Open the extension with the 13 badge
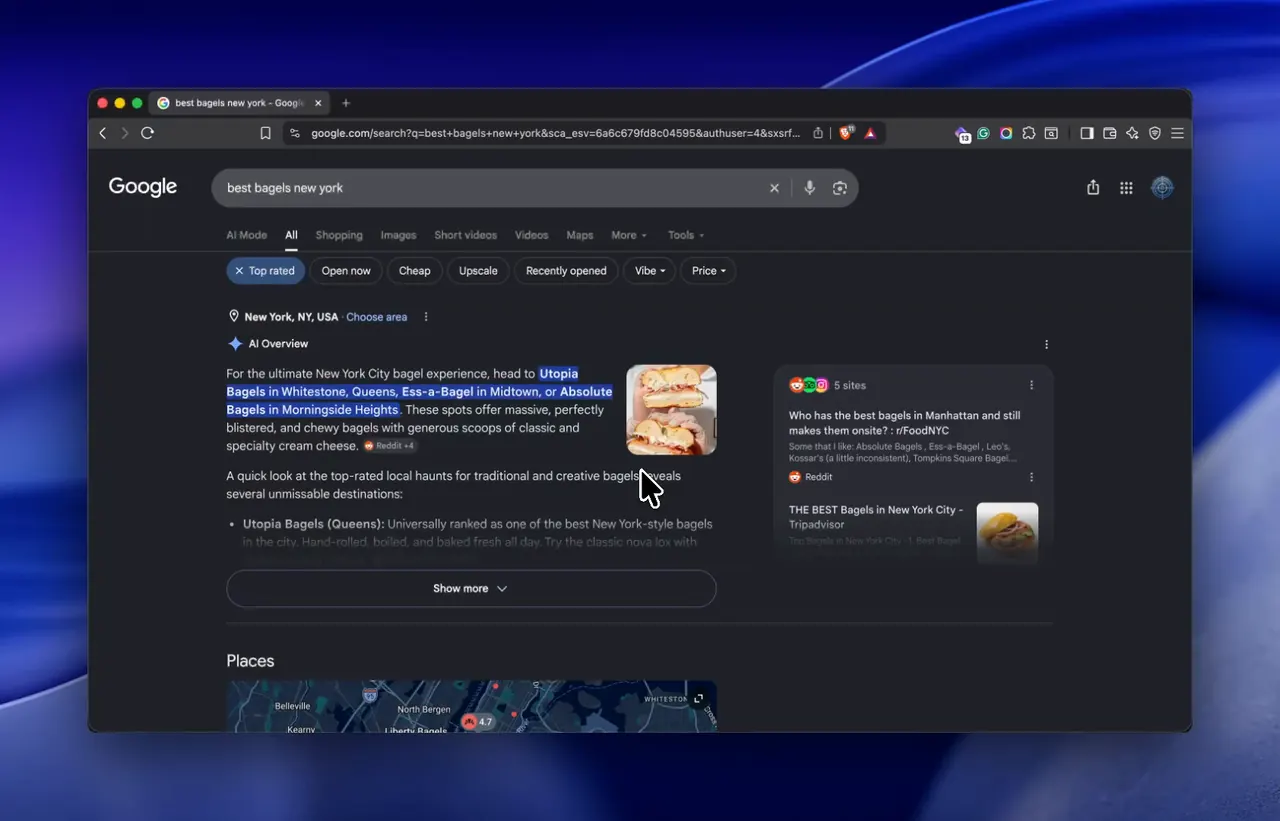 [962, 134]
